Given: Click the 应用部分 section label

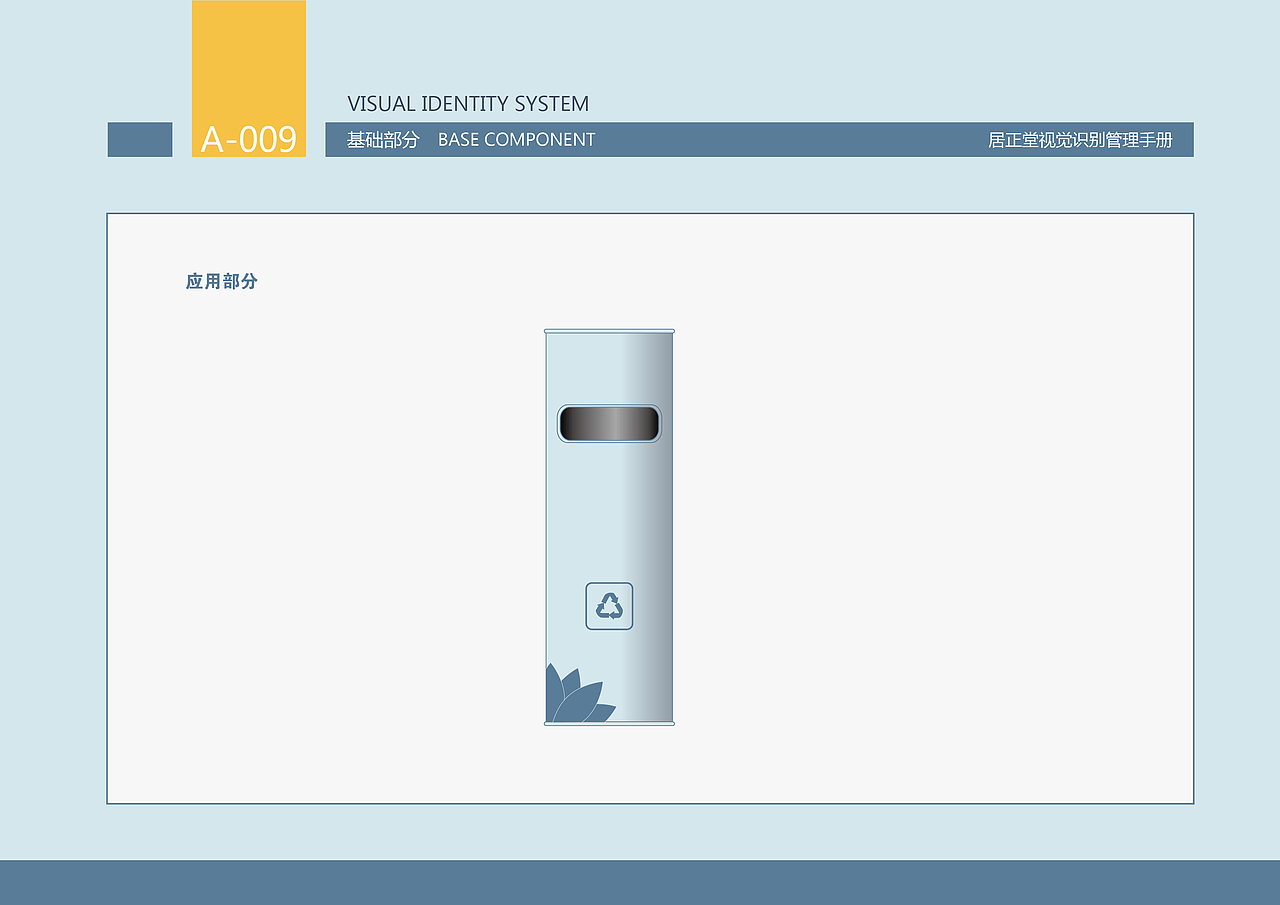Looking at the screenshot, I should 222,282.
